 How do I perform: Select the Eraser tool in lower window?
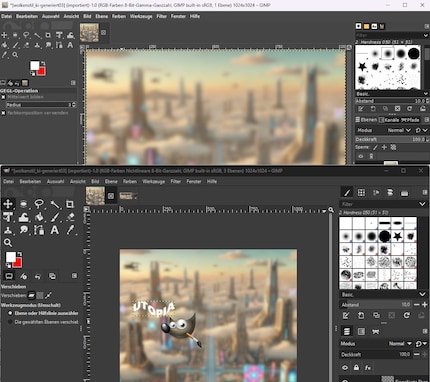pos(70,217)
